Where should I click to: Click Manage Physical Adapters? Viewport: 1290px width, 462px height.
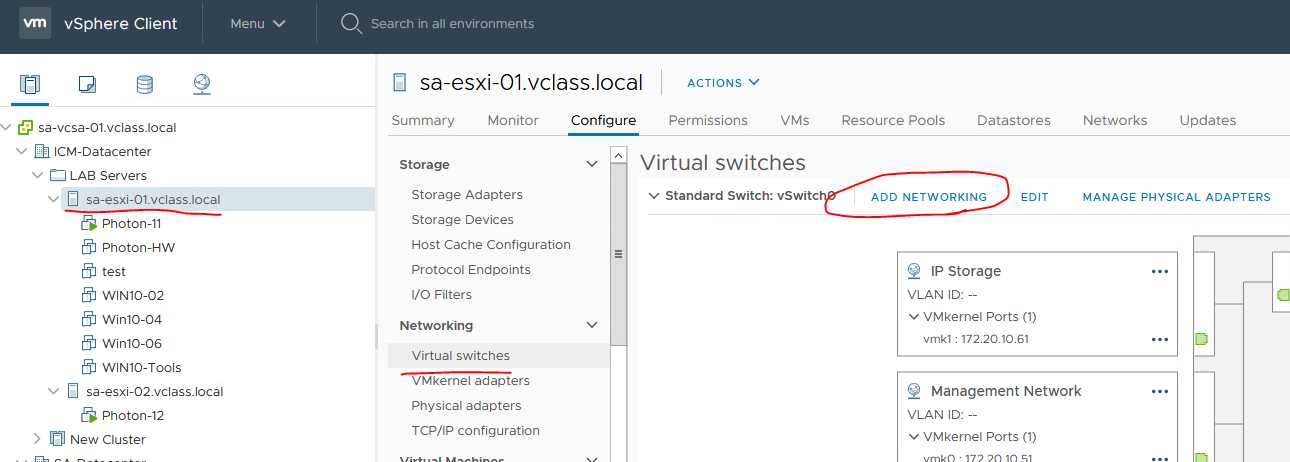(x=1177, y=197)
